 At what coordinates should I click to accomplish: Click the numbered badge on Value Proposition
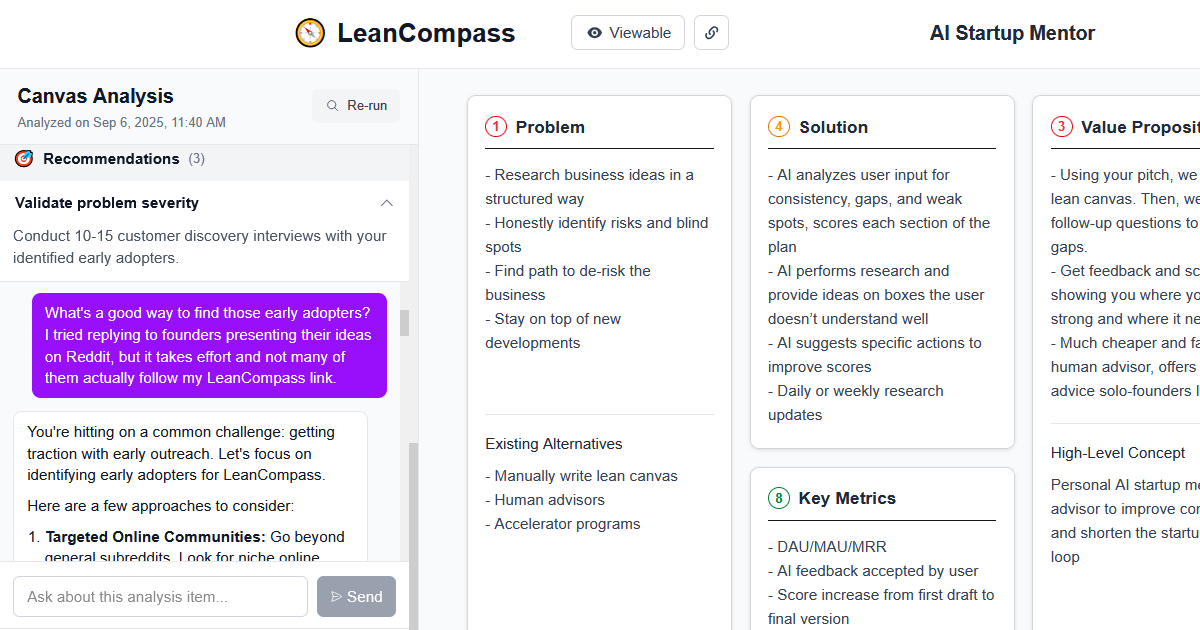click(1062, 127)
